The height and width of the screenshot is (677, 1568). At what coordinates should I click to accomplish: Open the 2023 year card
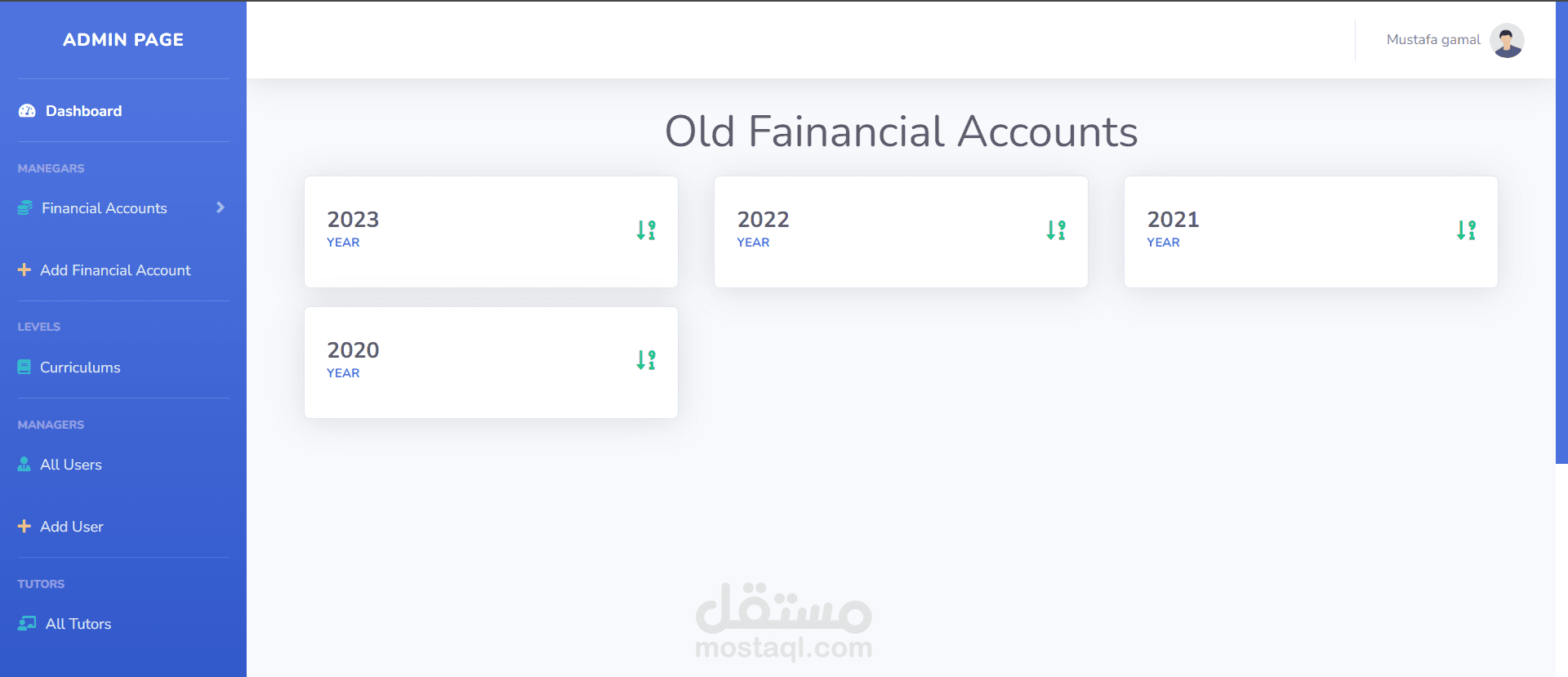[490, 232]
